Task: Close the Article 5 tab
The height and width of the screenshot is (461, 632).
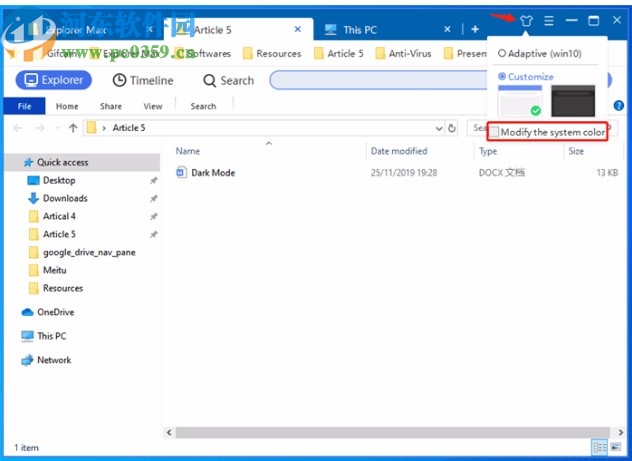Action: click(x=297, y=29)
